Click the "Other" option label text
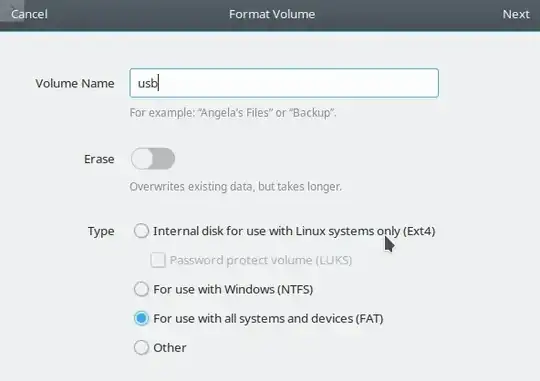Viewport: 540px width, 381px height. (x=170, y=348)
